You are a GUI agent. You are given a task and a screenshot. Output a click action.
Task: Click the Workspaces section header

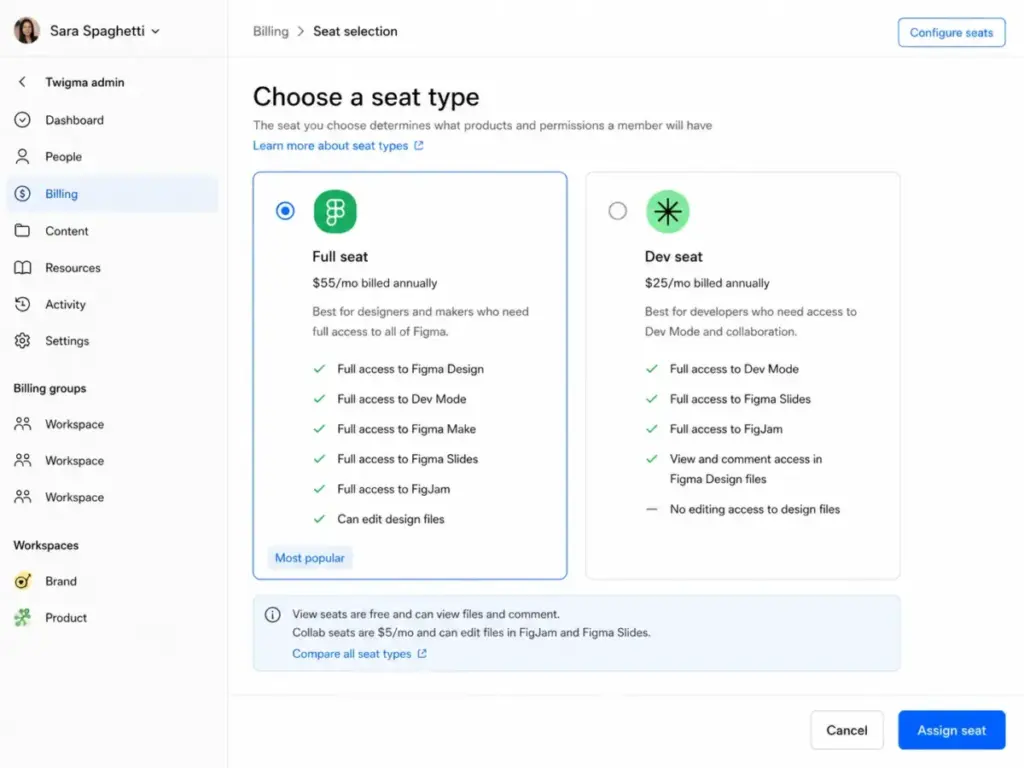click(46, 545)
